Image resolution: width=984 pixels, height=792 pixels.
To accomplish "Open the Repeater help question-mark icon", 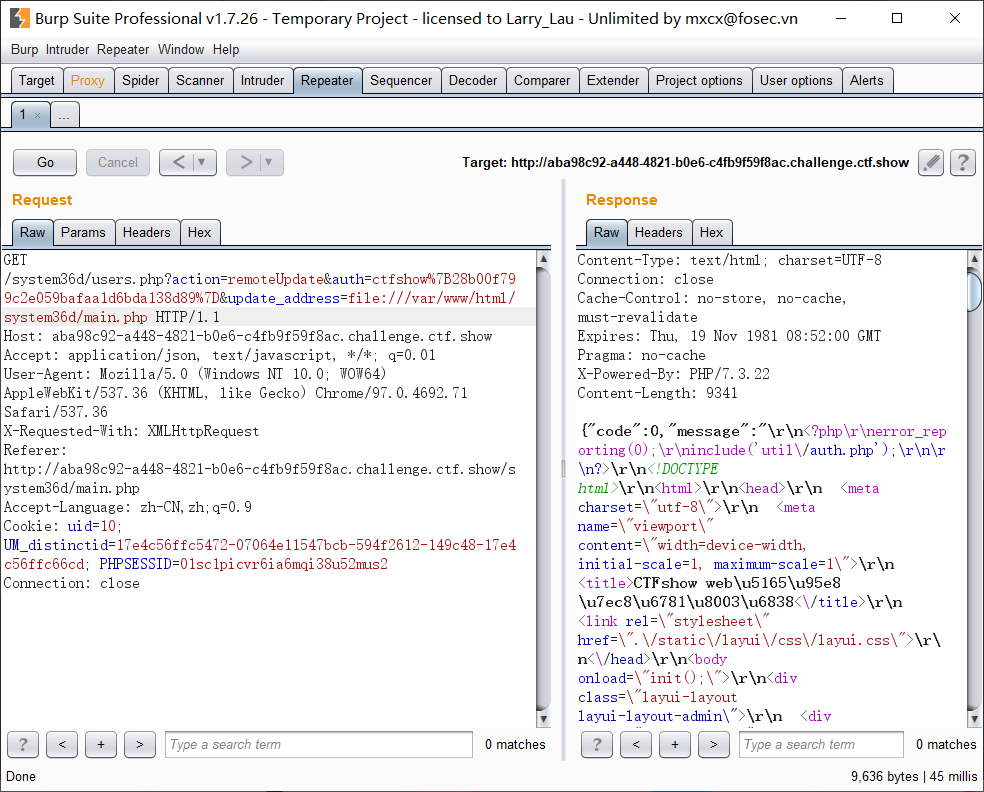I will 963,163.
